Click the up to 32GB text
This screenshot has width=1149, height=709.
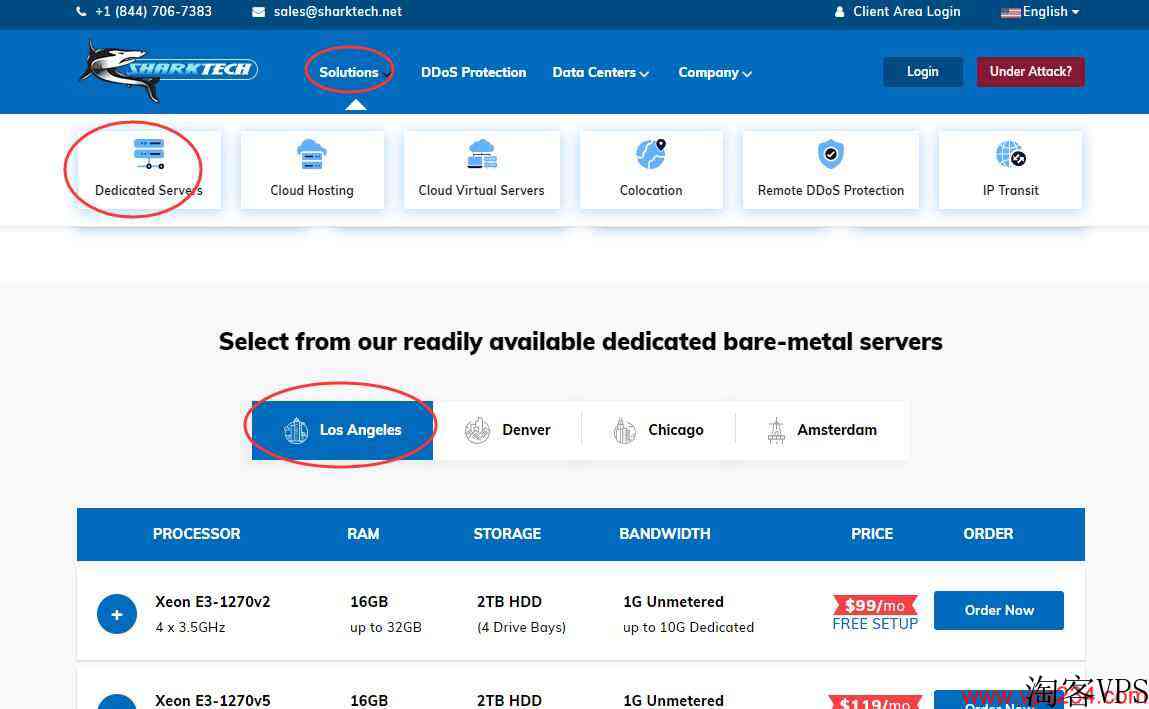coord(385,627)
